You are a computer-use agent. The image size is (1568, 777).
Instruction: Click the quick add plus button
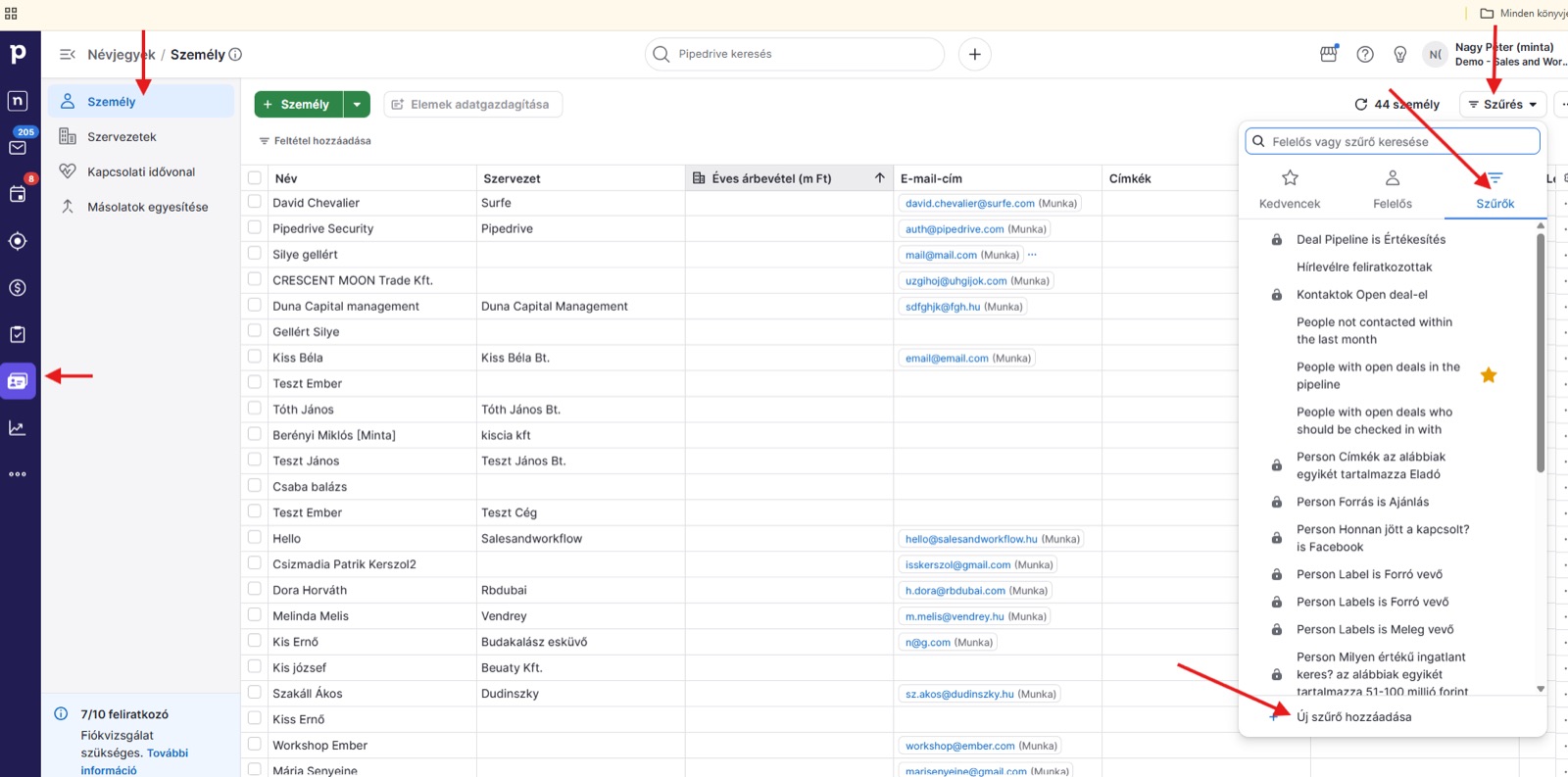point(974,55)
